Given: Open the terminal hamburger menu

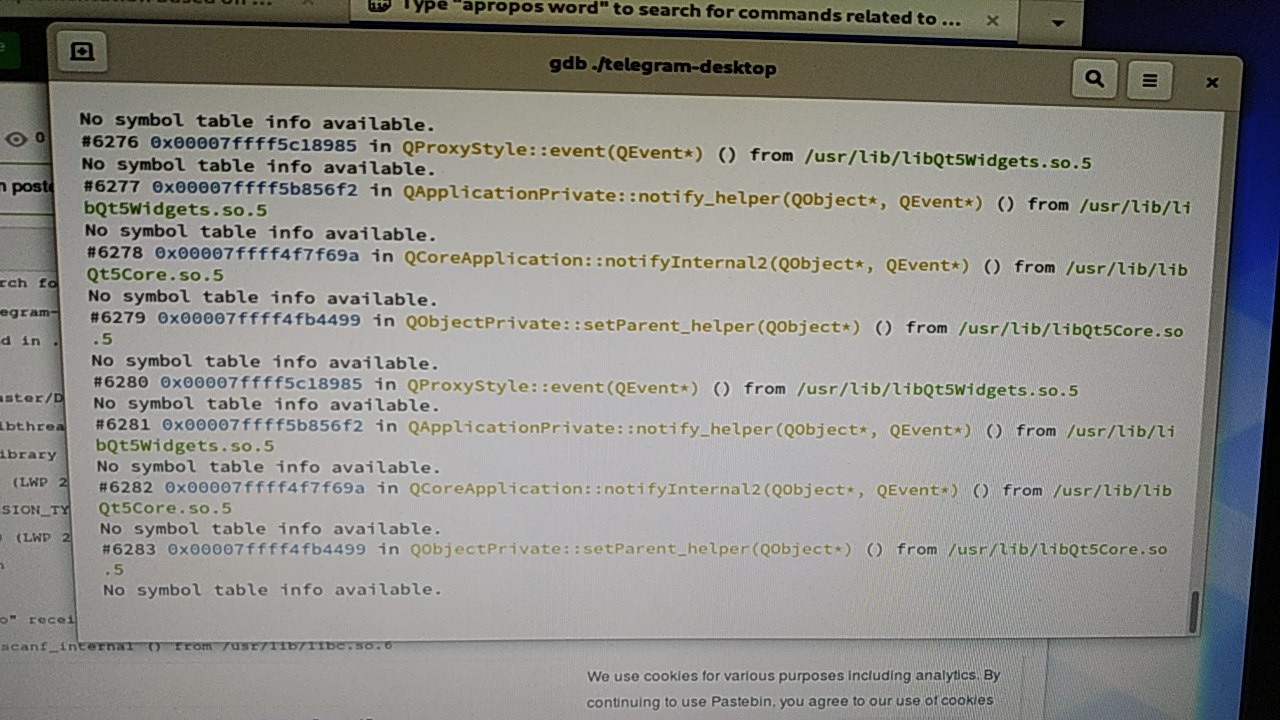Looking at the screenshot, I should coord(1150,80).
